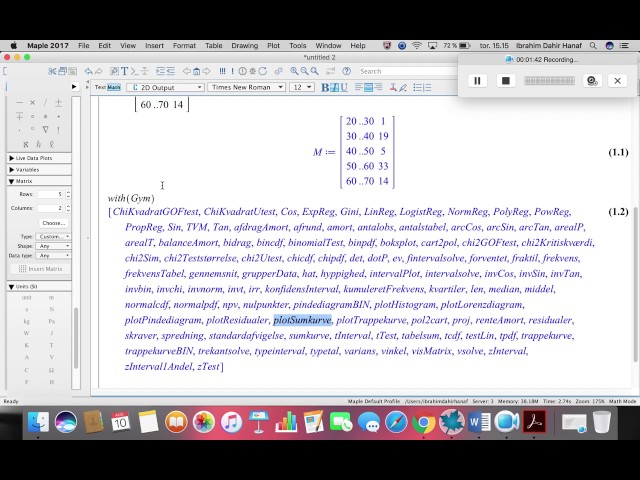The height and width of the screenshot is (480, 640).
Task: Click the Rows stepper arrows
Action: 68,194
